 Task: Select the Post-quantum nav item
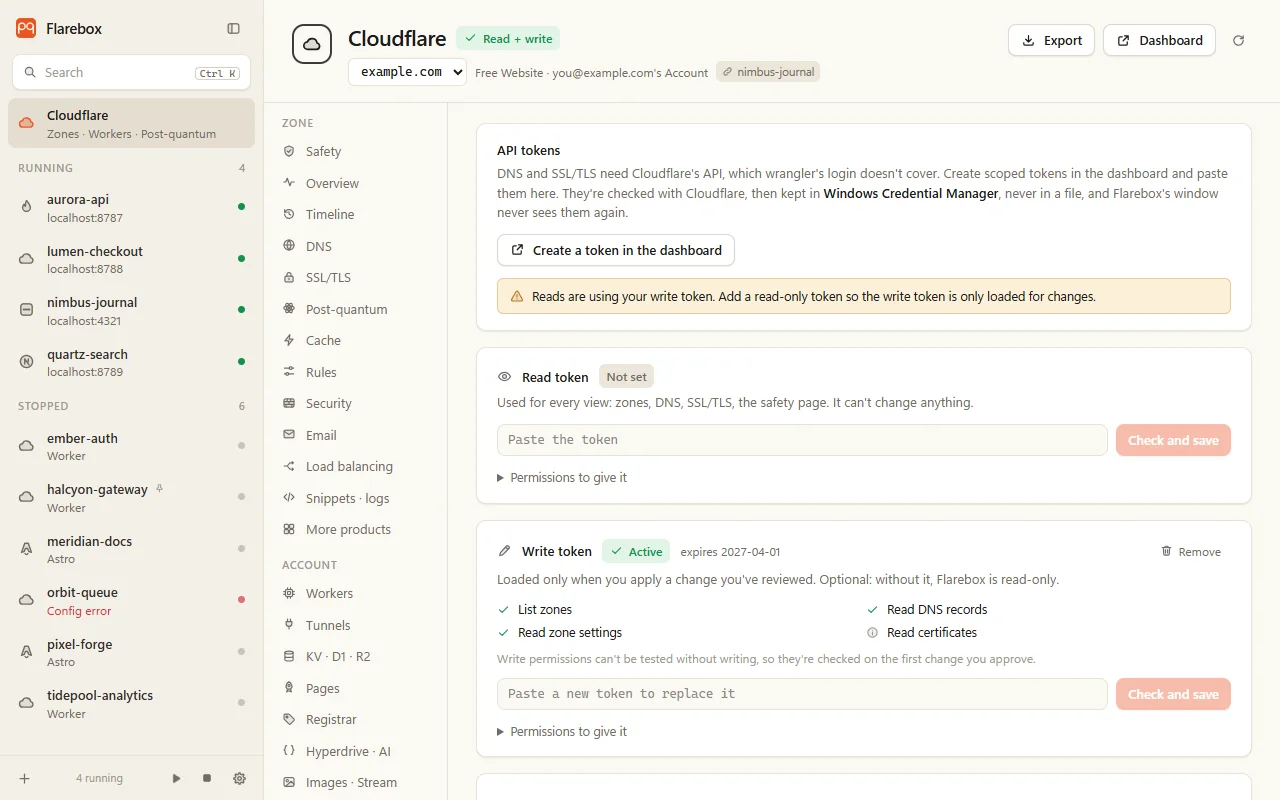click(355, 309)
